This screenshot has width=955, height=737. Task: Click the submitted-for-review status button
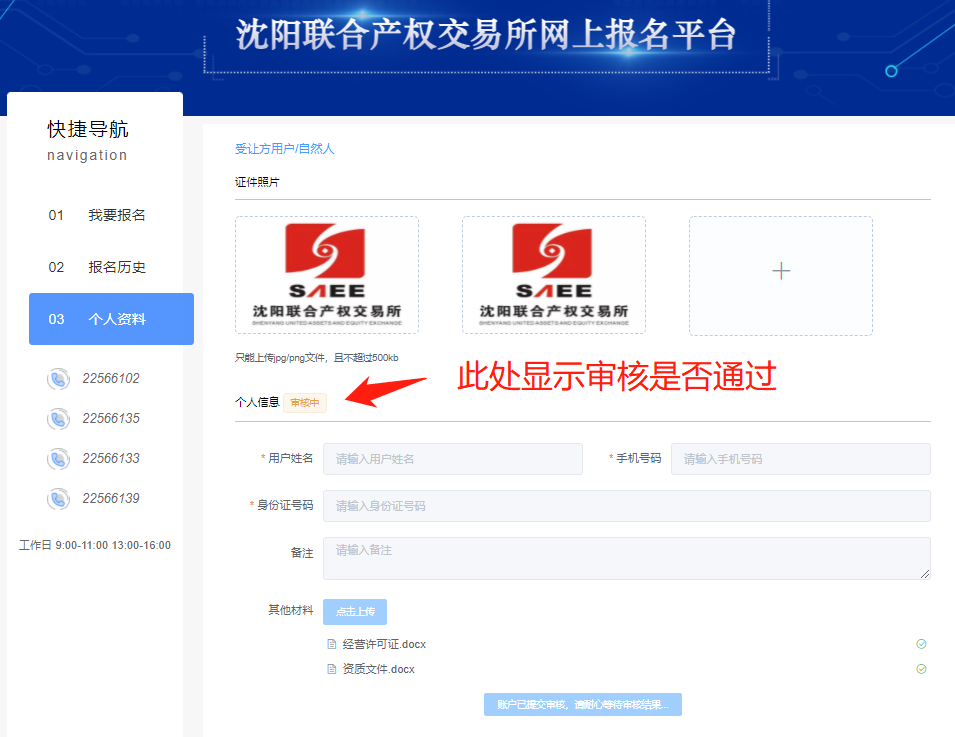(582, 705)
